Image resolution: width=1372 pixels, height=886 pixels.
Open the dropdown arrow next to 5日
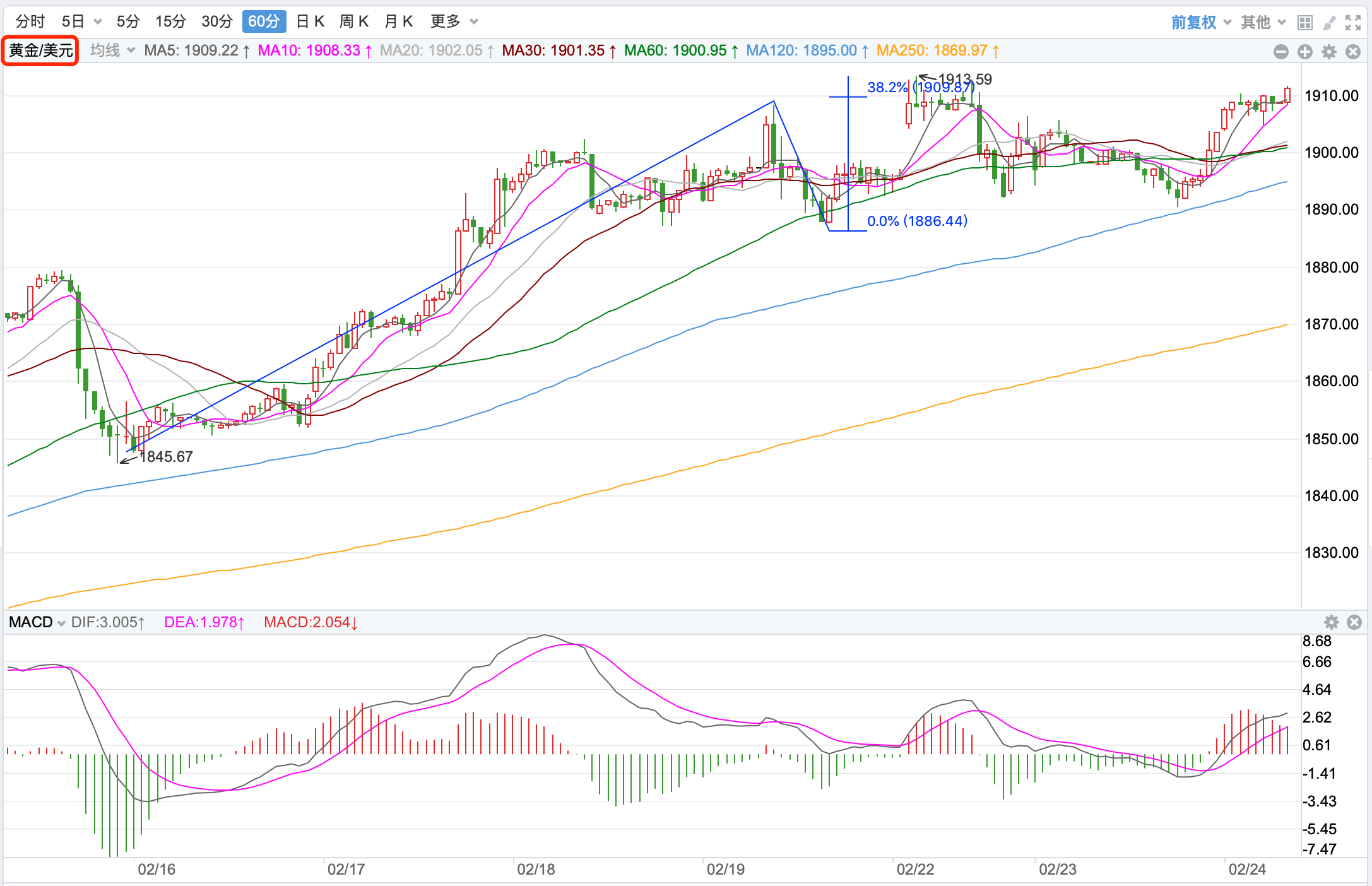click(x=98, y=22)
